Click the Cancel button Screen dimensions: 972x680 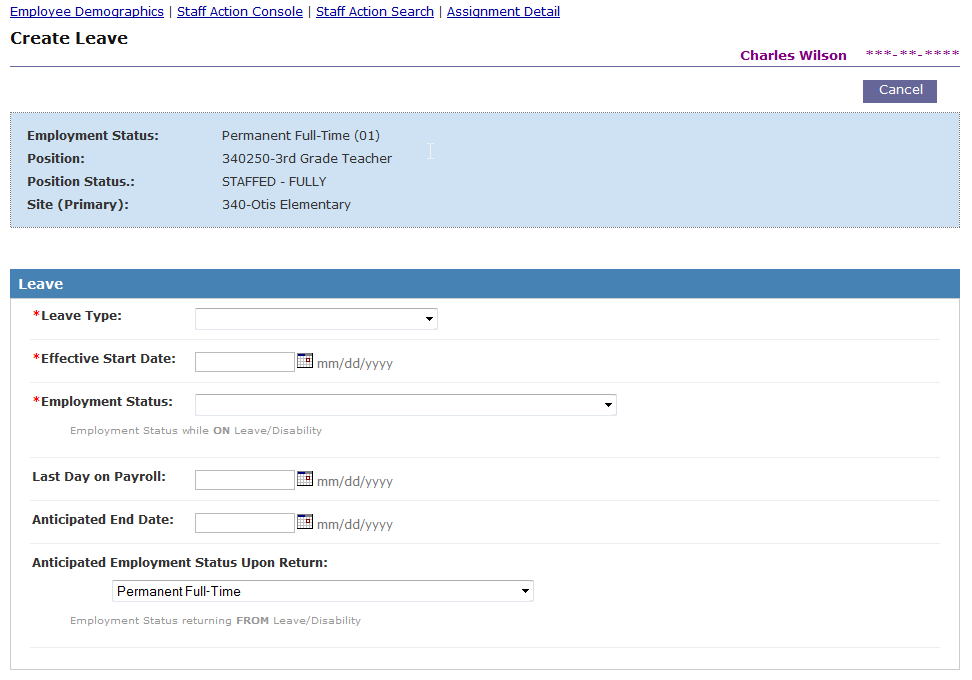click(899, 91)
